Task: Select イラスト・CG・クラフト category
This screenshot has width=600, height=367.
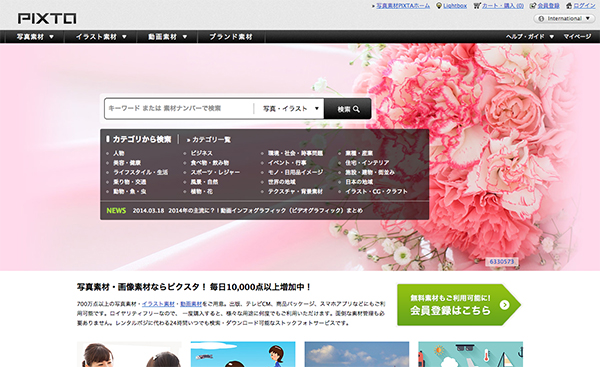Action: click(x=377, y=191)
